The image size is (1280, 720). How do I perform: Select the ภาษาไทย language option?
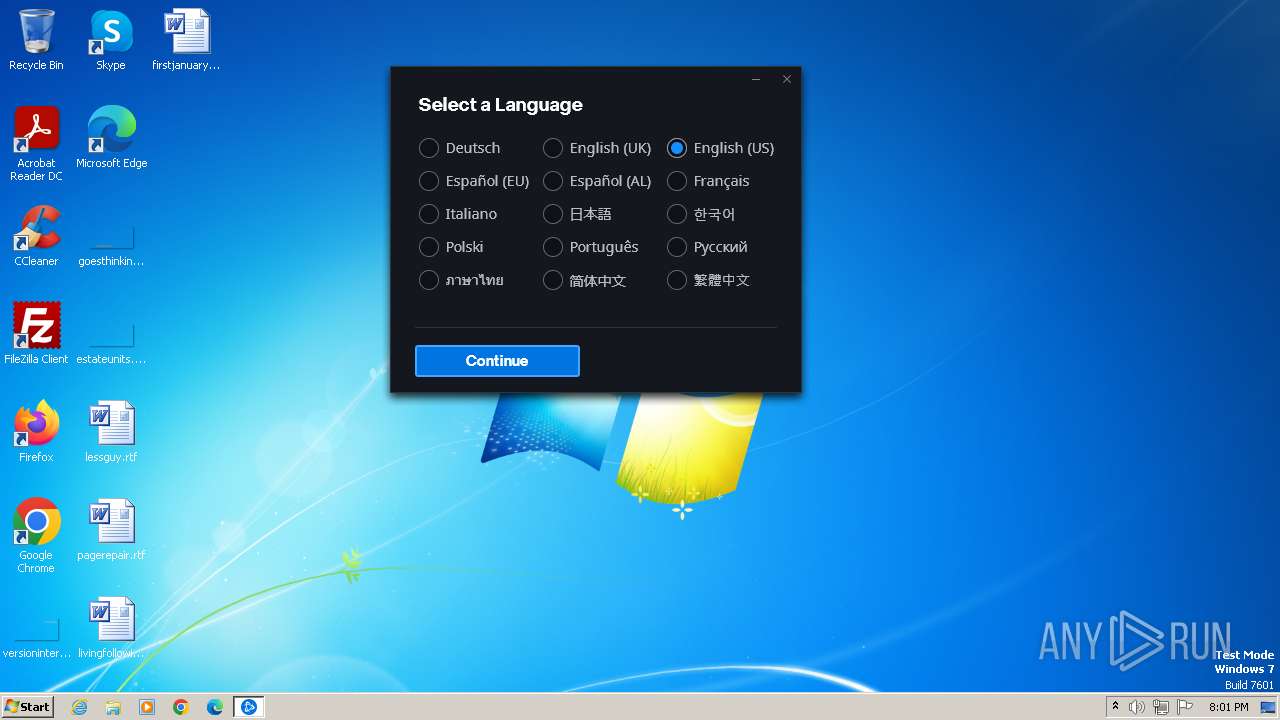coord(462,280)
